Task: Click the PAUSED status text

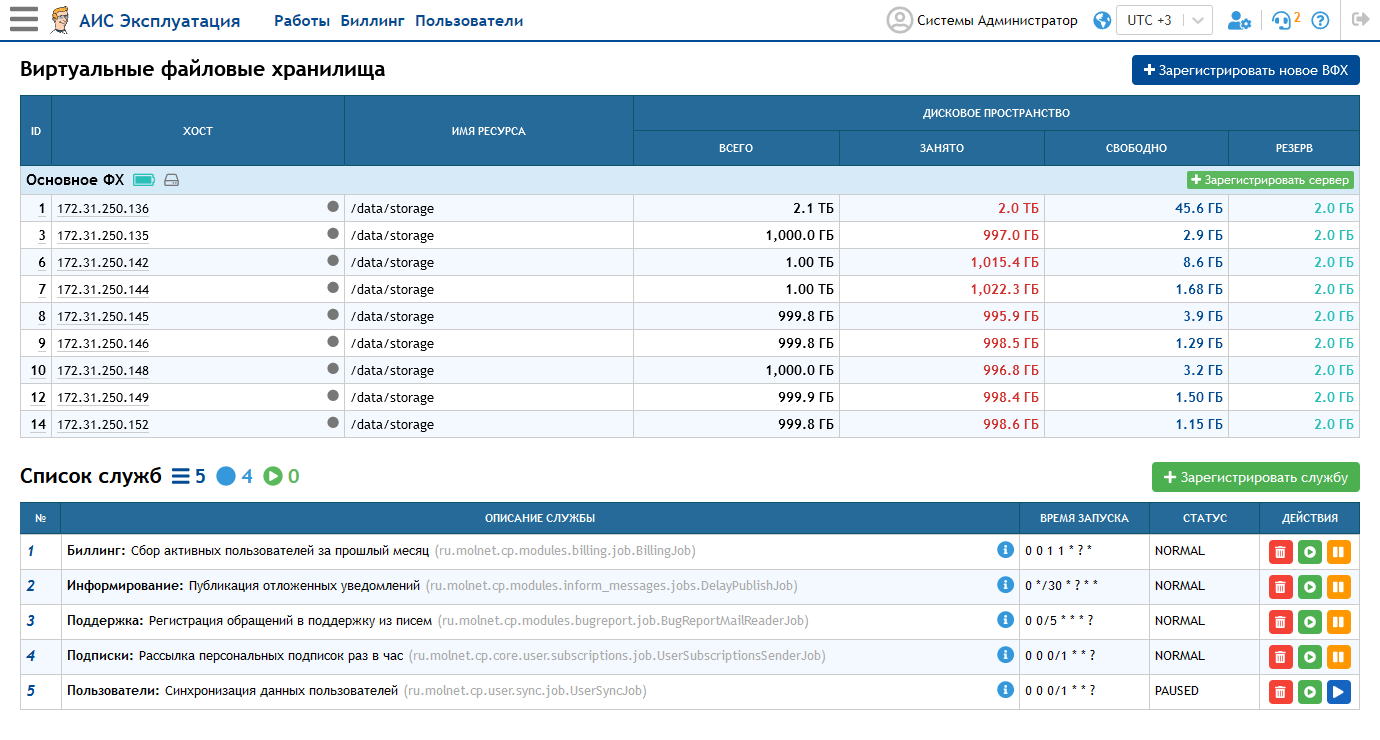Action: point(1177,691)
